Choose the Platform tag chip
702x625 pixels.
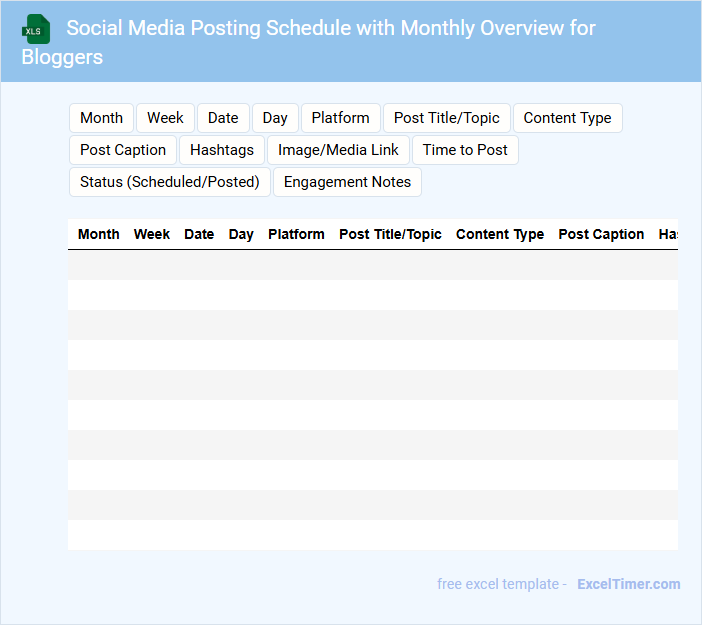point(340,118)
